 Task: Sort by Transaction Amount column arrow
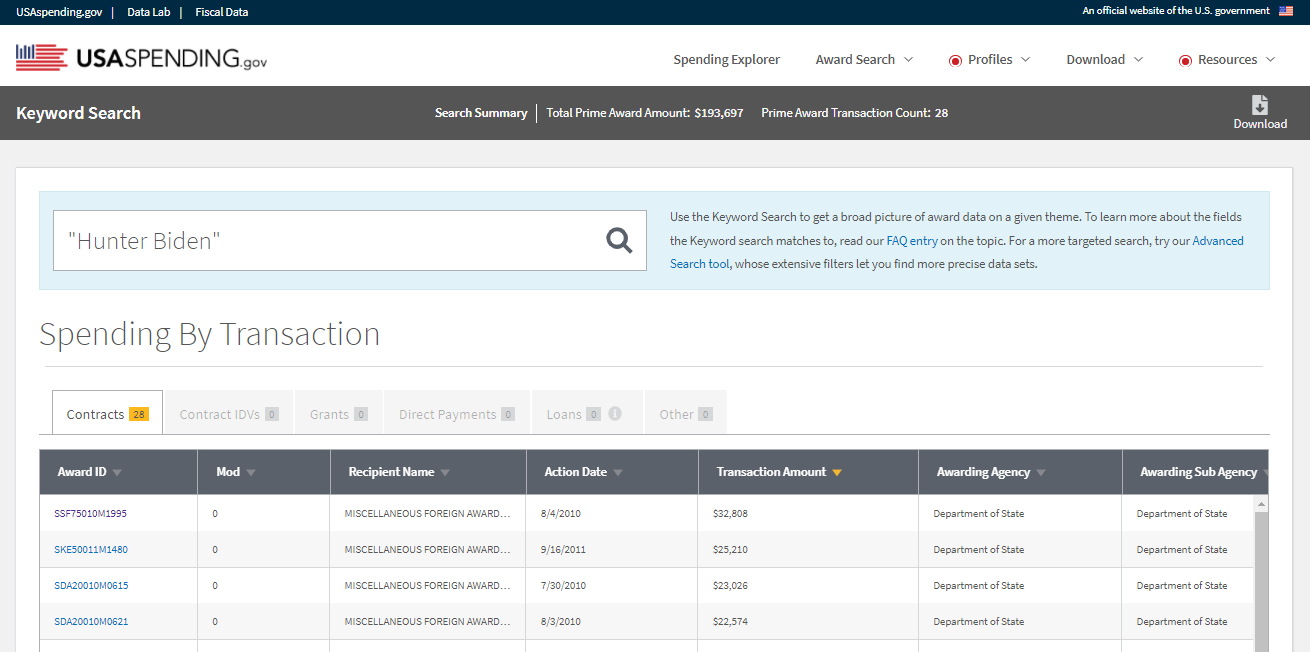pyautogui.click(x=837, y=473)
